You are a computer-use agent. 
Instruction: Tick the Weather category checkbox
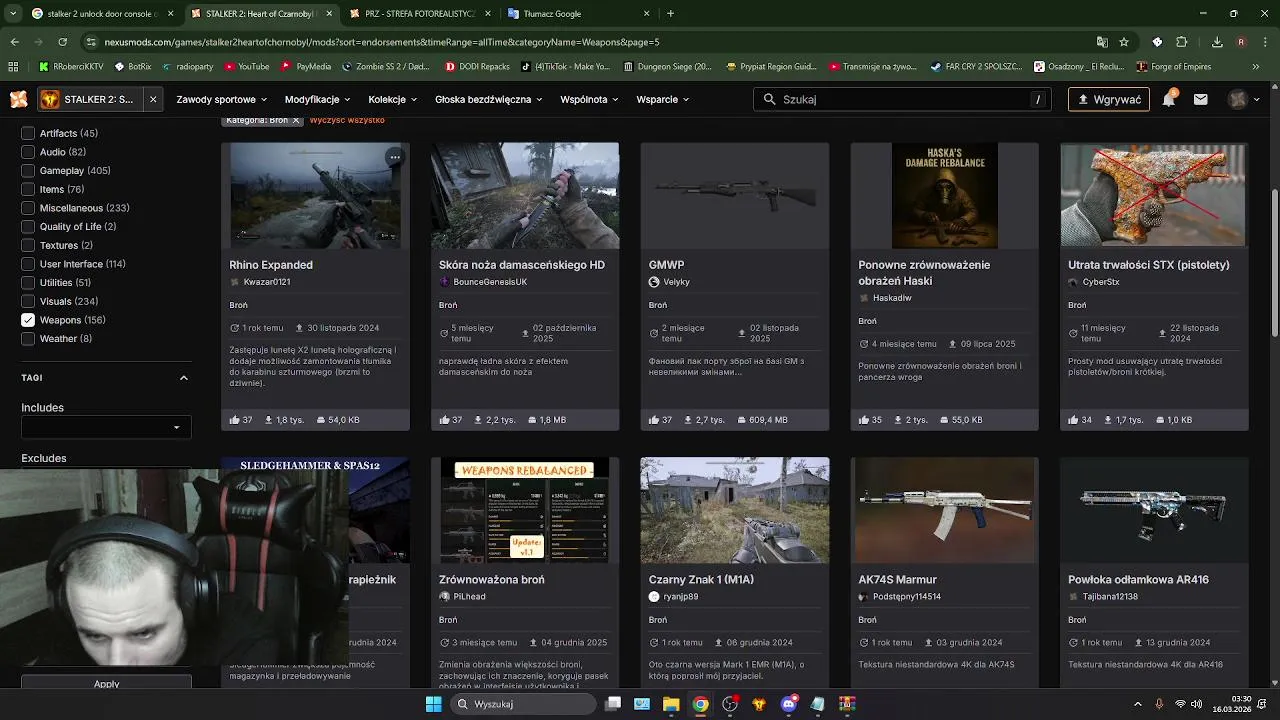click(28, 339)
